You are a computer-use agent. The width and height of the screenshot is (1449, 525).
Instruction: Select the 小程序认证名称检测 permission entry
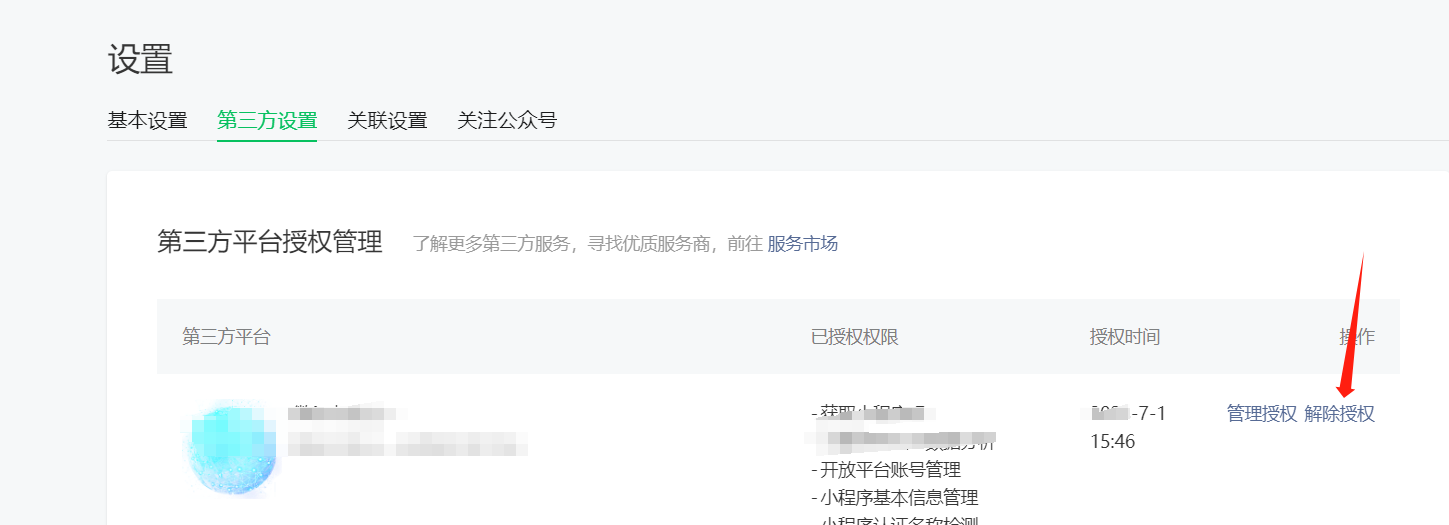894,520
